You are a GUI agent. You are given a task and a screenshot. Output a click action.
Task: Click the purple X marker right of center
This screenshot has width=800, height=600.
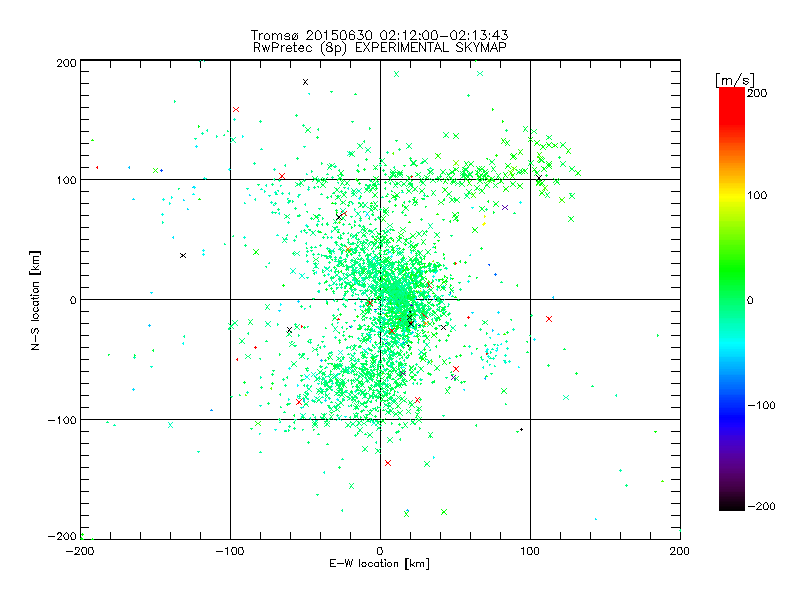pos(505,207)
